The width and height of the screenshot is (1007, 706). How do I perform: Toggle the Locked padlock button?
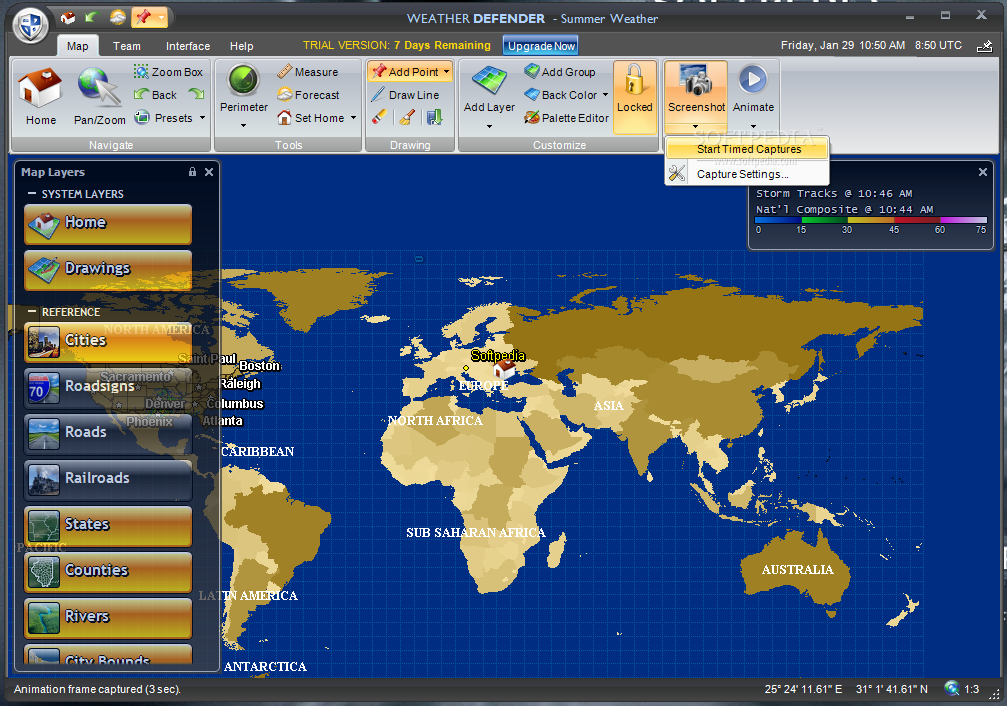coord(635,97)
